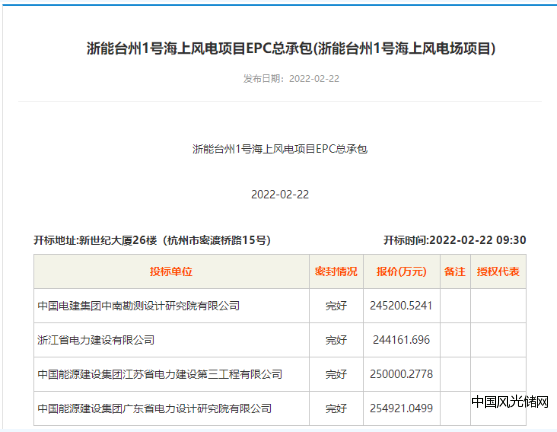Click the quote value 250000.2778

coord(401,374)
